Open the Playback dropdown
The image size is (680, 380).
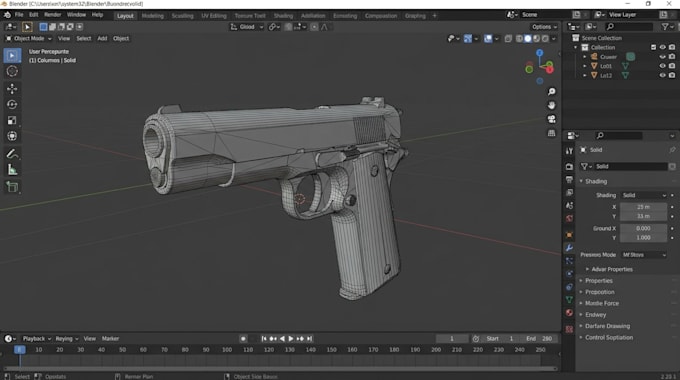pos(36,339)
